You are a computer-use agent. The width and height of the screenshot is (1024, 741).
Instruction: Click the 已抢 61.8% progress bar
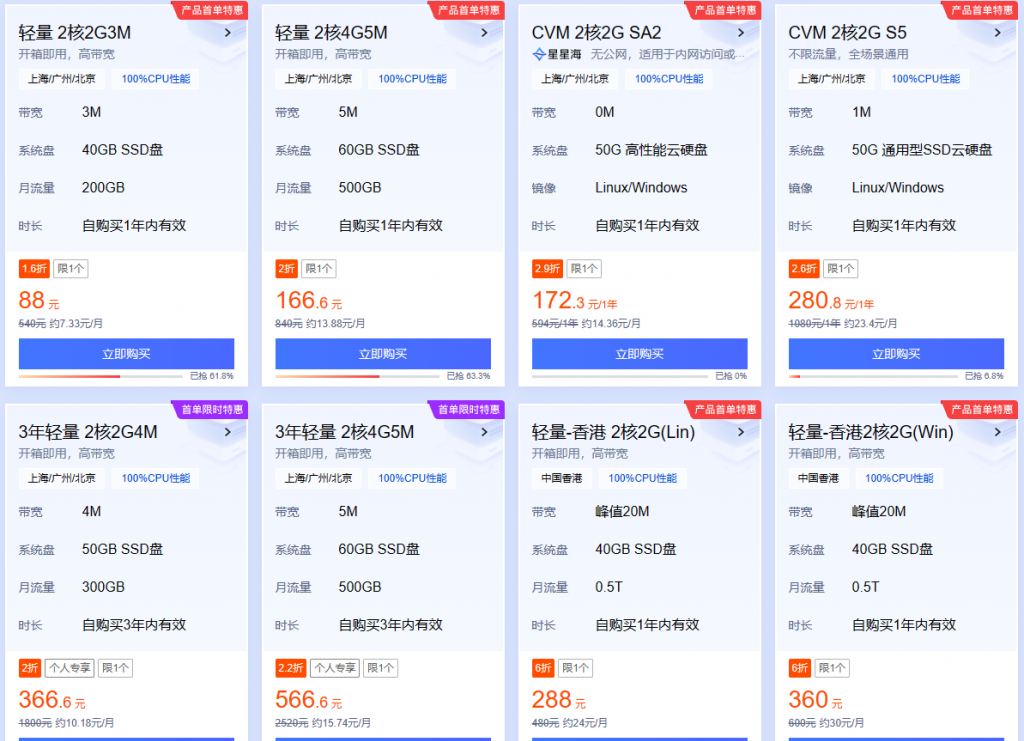tap(101, 376)
